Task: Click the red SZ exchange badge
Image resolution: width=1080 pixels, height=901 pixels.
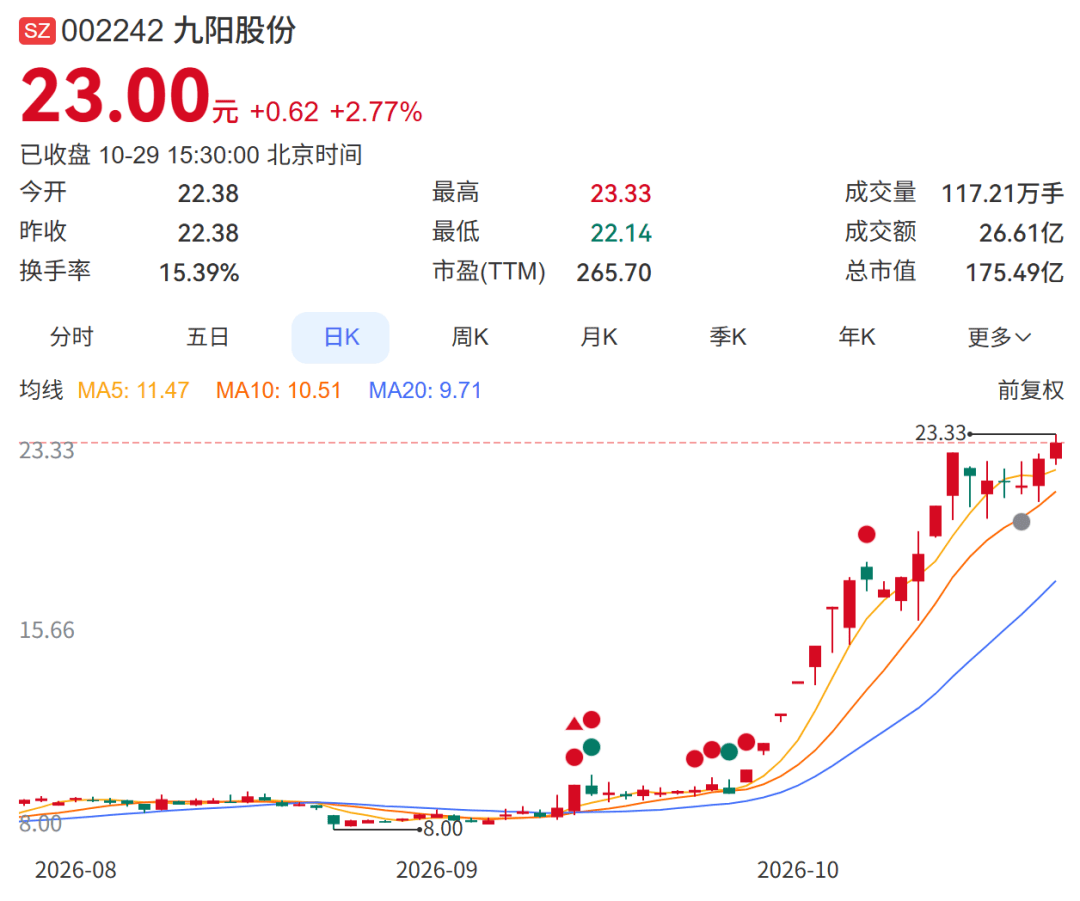Action: (37, 32)
